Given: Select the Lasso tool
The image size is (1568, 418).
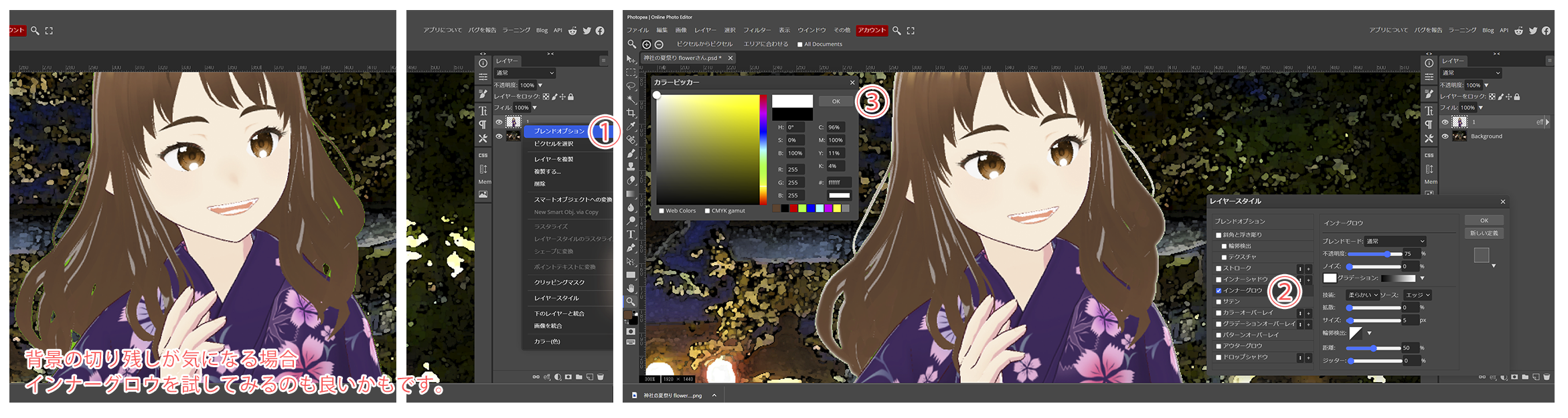Looking at the screenshot, I should click(631, 86).
